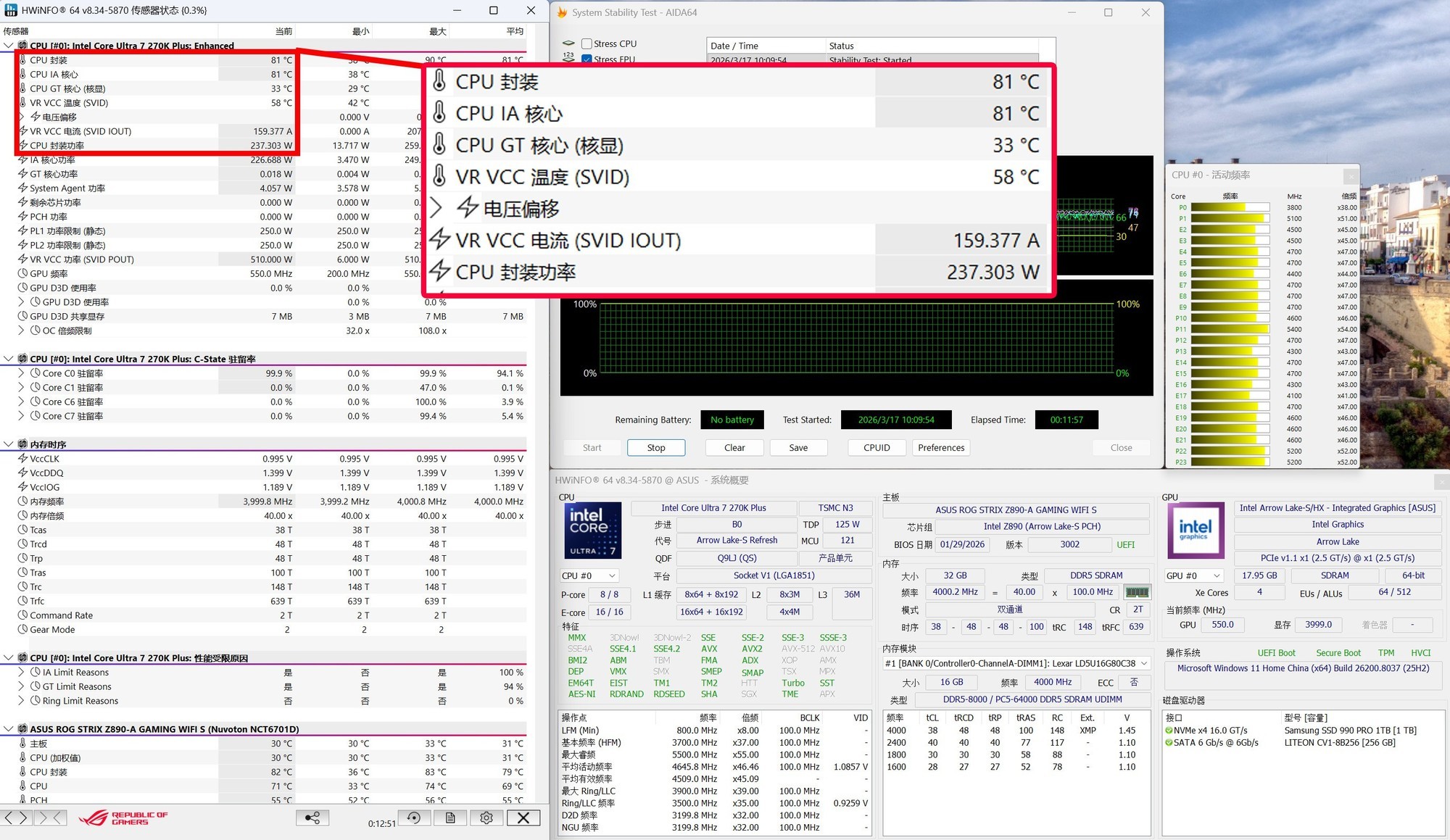Expand the Core C0 residency row
This screenshot has width=1450, height=840.
(x=21, y=373)
